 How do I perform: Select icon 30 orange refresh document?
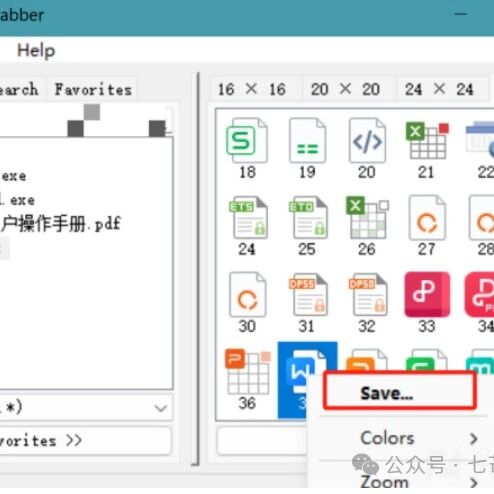tap(247, 294)
